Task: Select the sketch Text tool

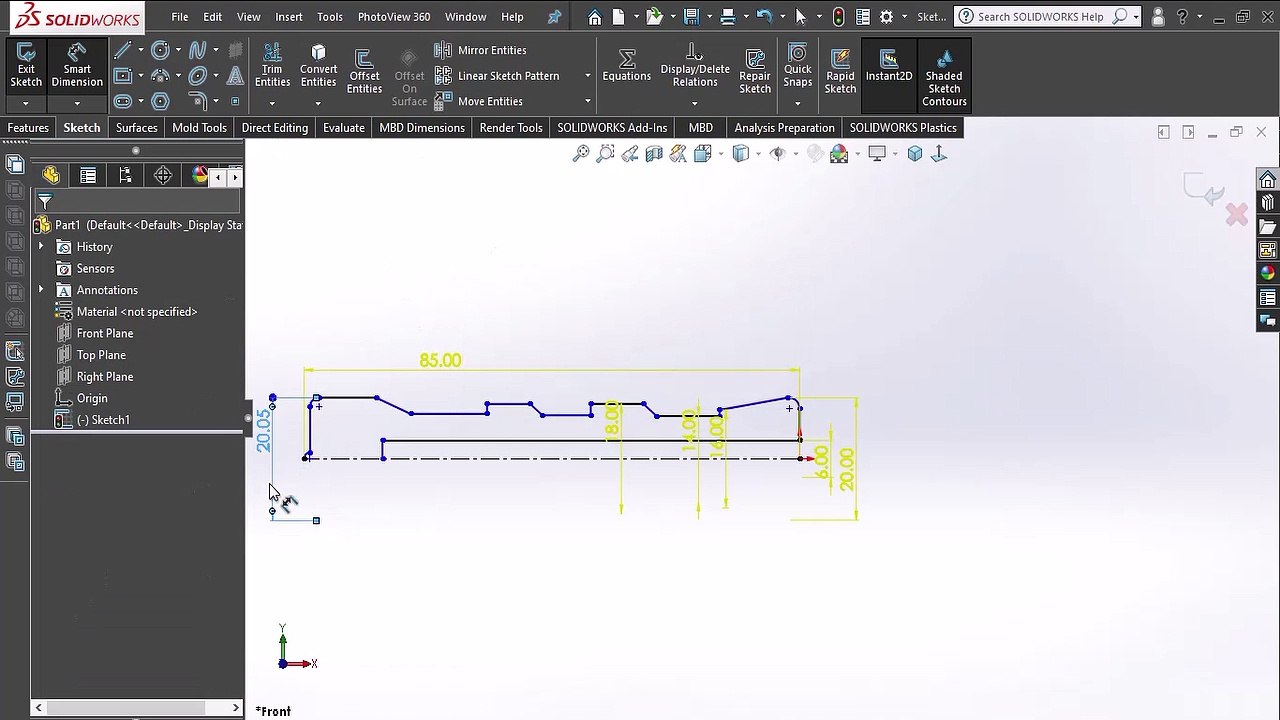Action: tap(235, 76)
